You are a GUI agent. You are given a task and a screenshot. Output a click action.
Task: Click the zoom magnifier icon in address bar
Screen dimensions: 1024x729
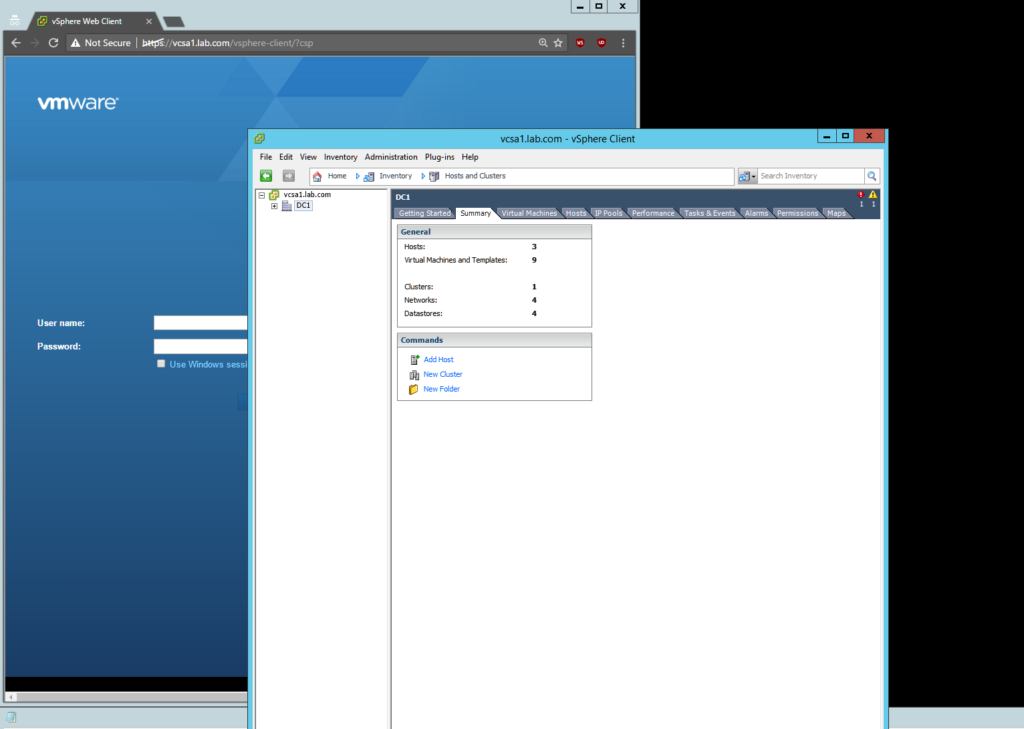pos(543,43)
